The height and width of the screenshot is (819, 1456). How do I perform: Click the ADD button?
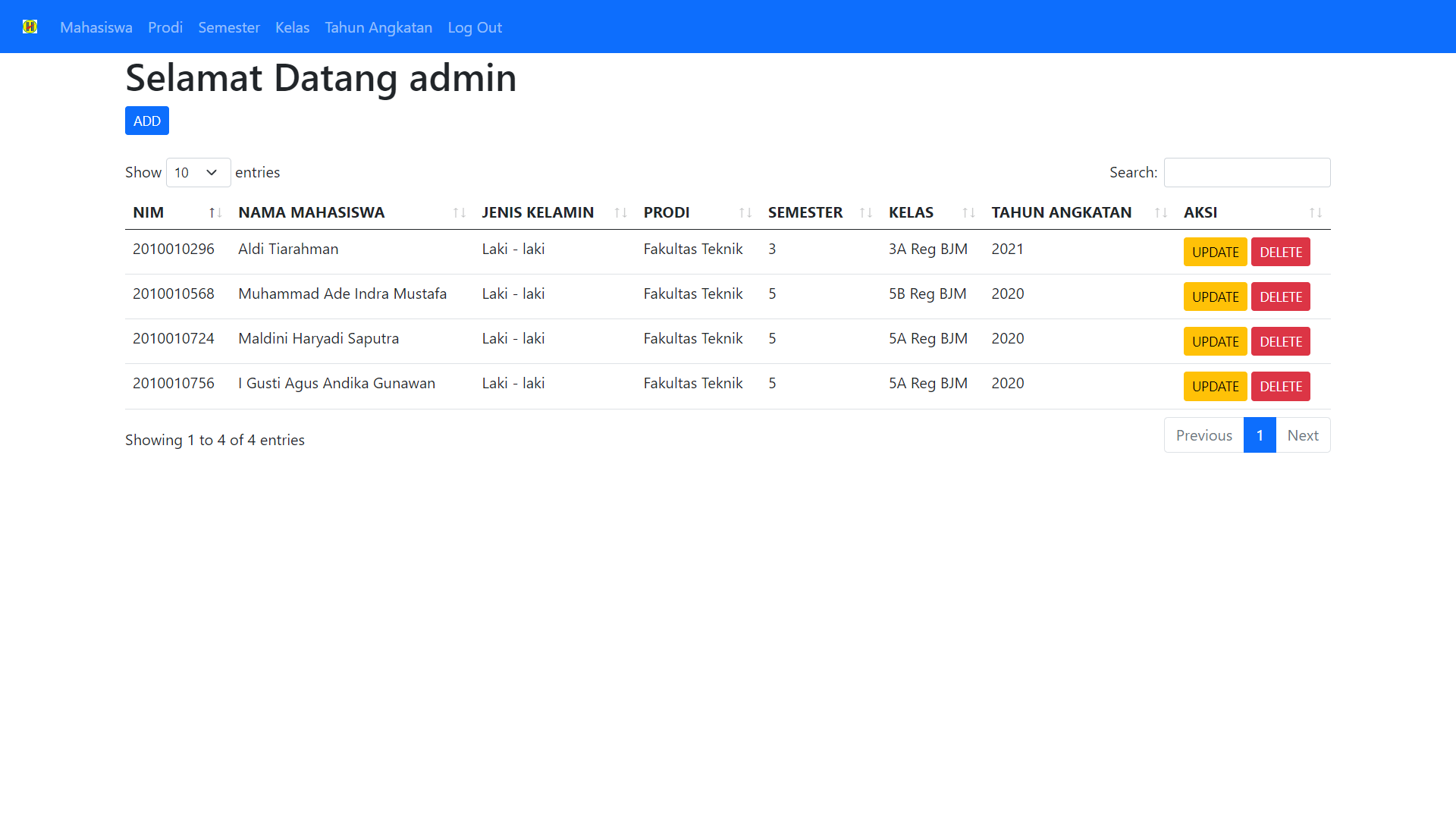[146, 120]
